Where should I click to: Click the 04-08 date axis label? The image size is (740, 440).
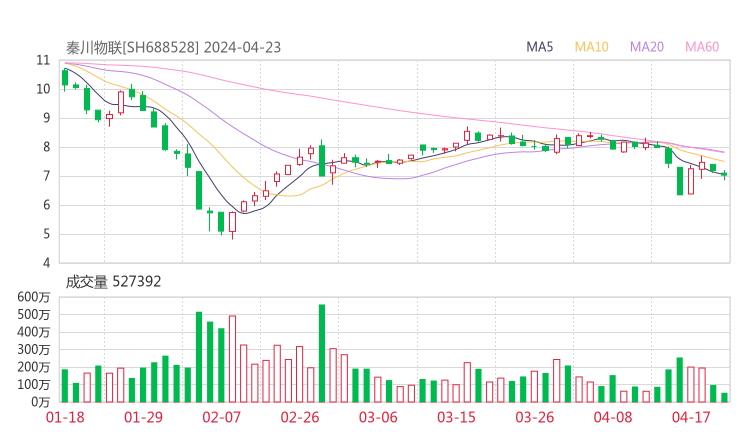pyautogui.click(x=613, y=417)
